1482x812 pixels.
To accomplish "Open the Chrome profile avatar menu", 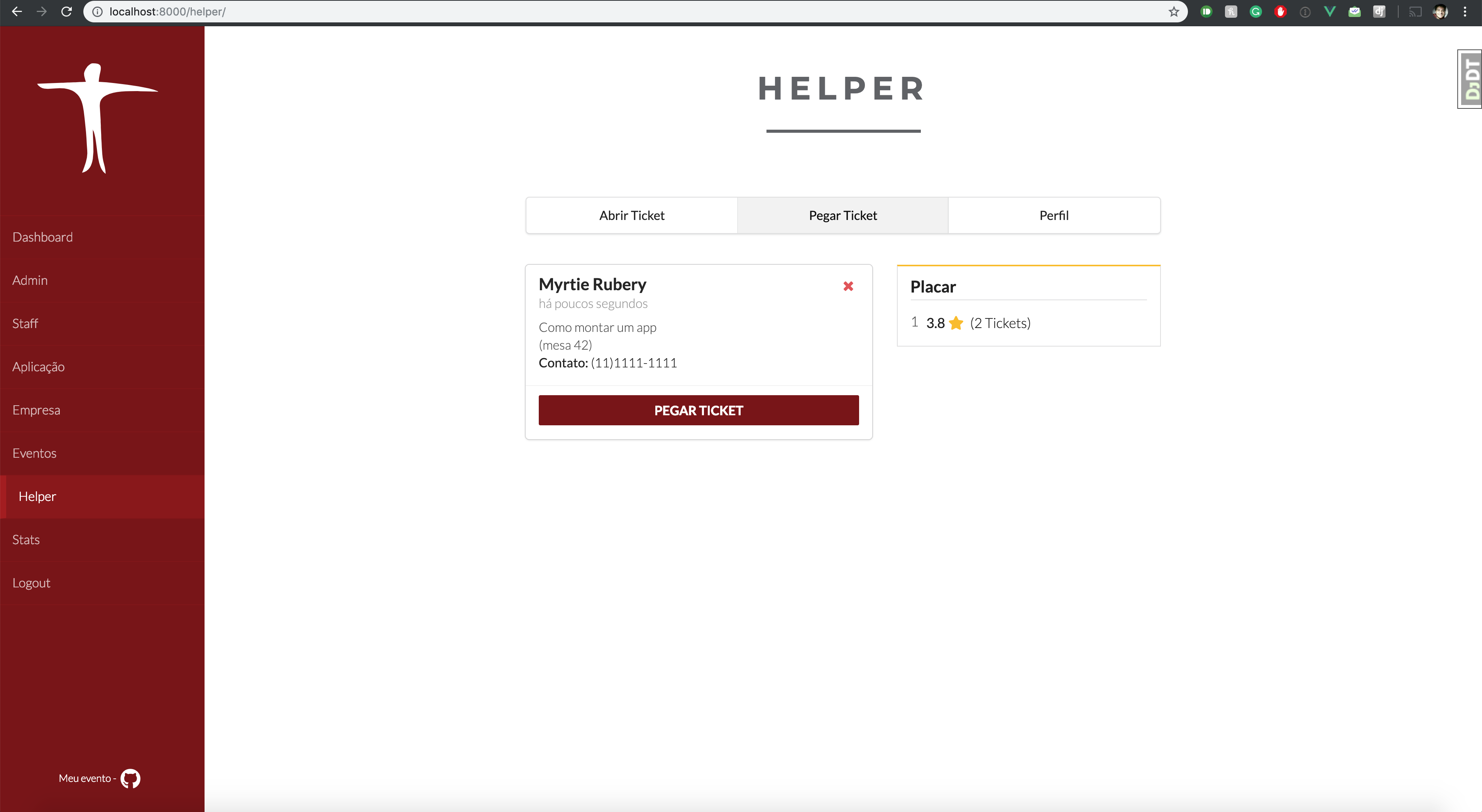I will [1441, 12].
